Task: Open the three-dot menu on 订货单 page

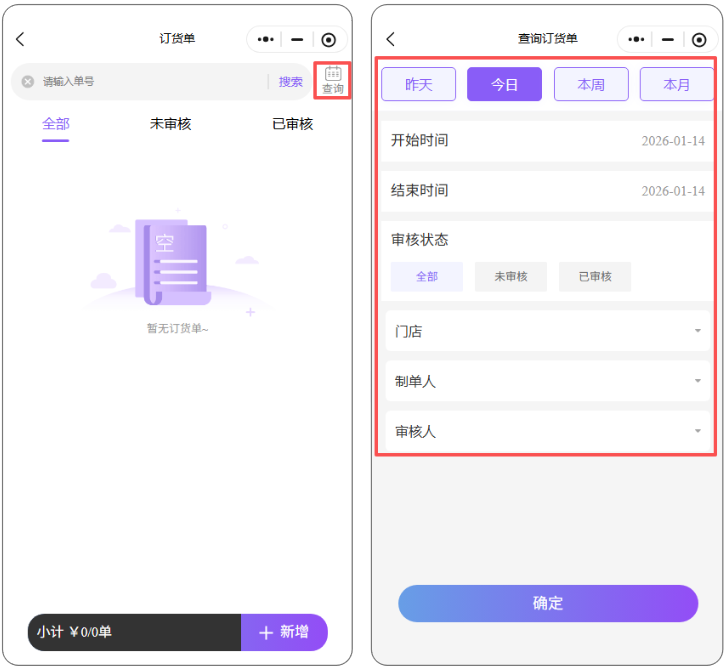Action: tap(265, 39)
